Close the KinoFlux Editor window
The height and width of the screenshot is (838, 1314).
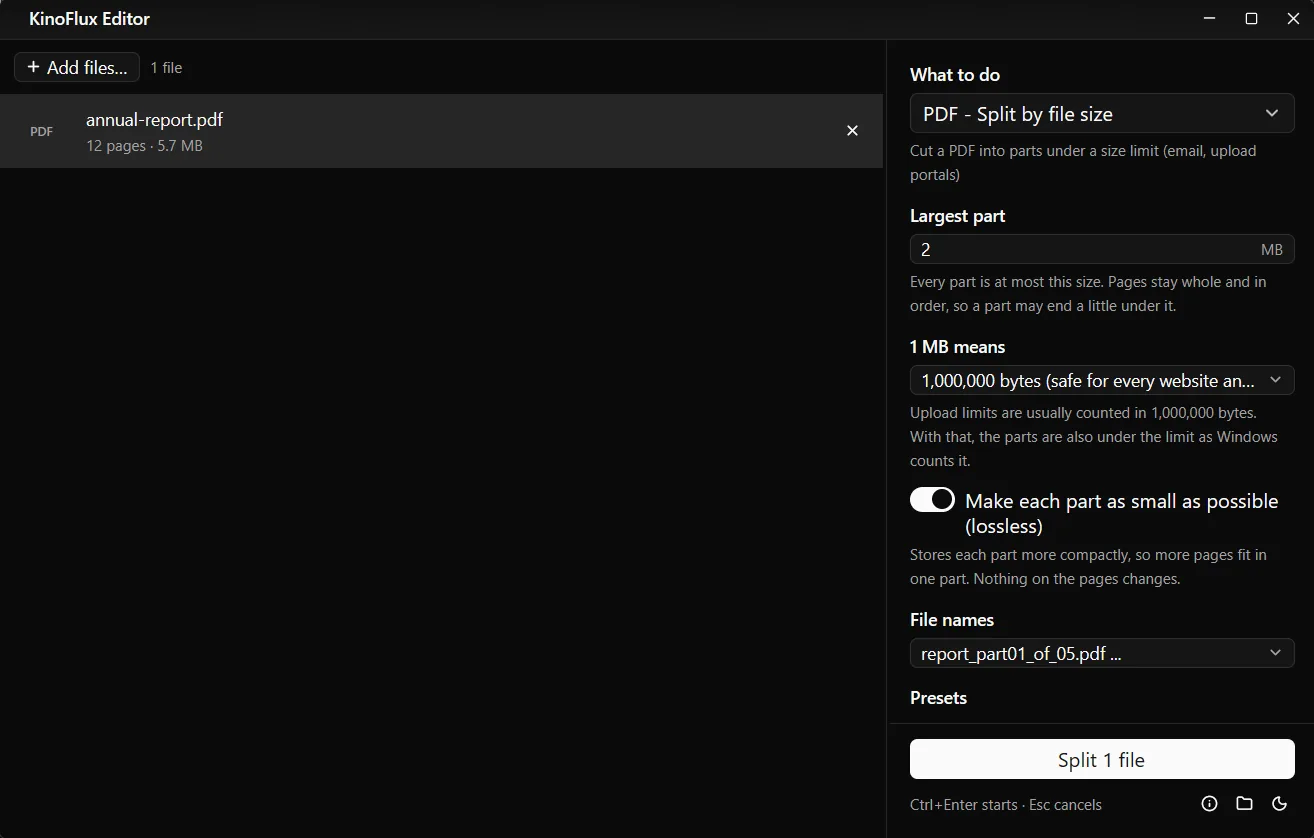1293,19
